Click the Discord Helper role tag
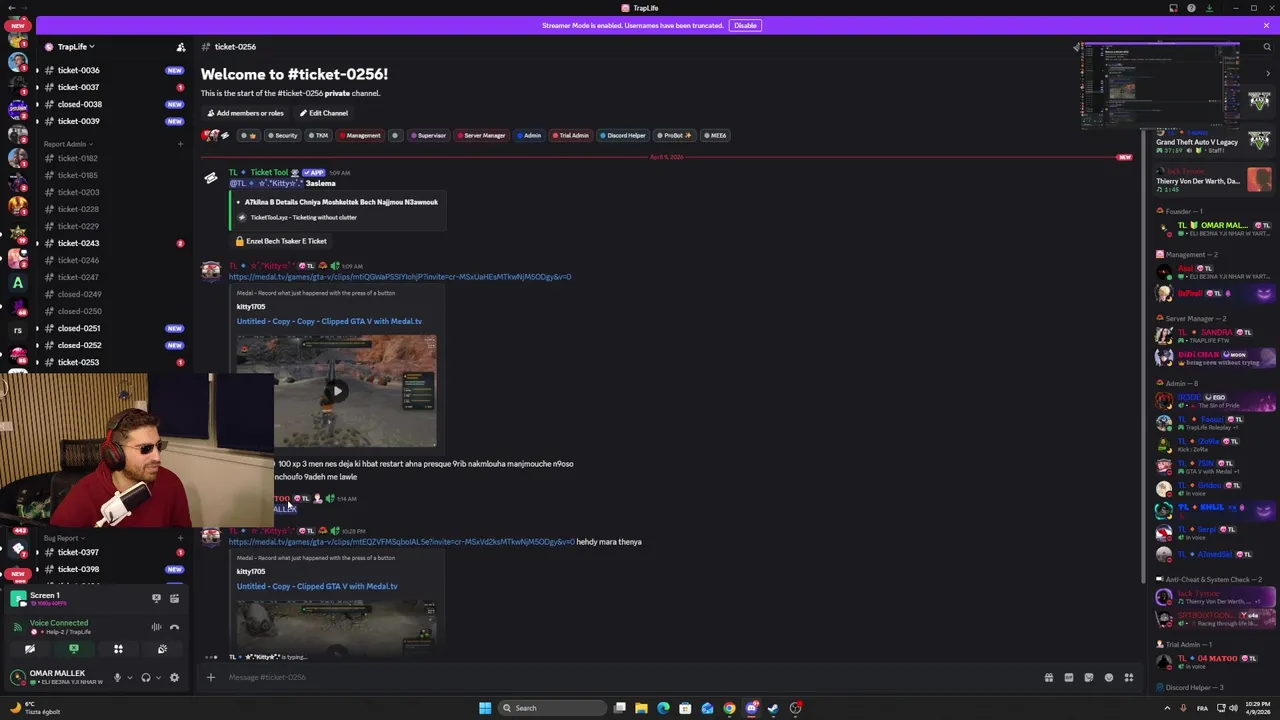 [x=623, y=135]
